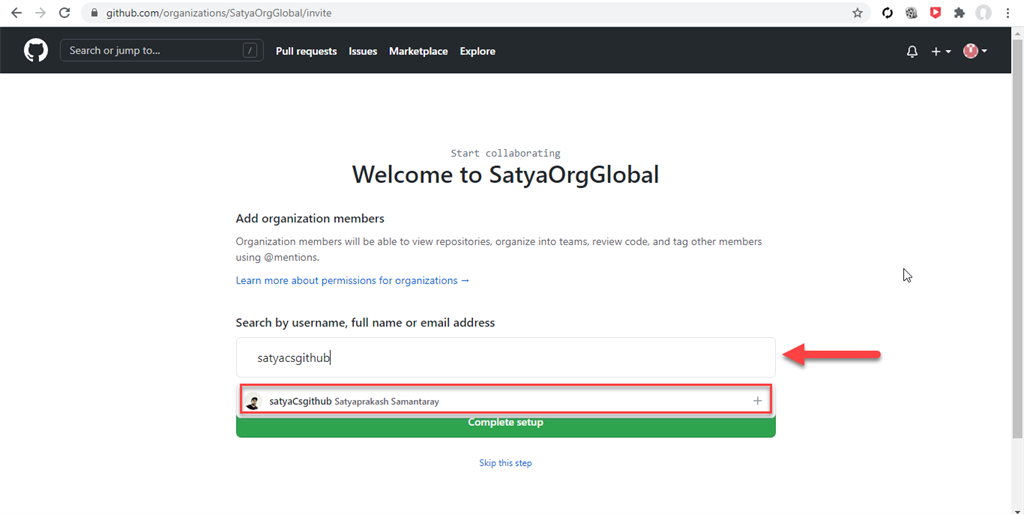Click the browser forward arrow

click(40, 12)
